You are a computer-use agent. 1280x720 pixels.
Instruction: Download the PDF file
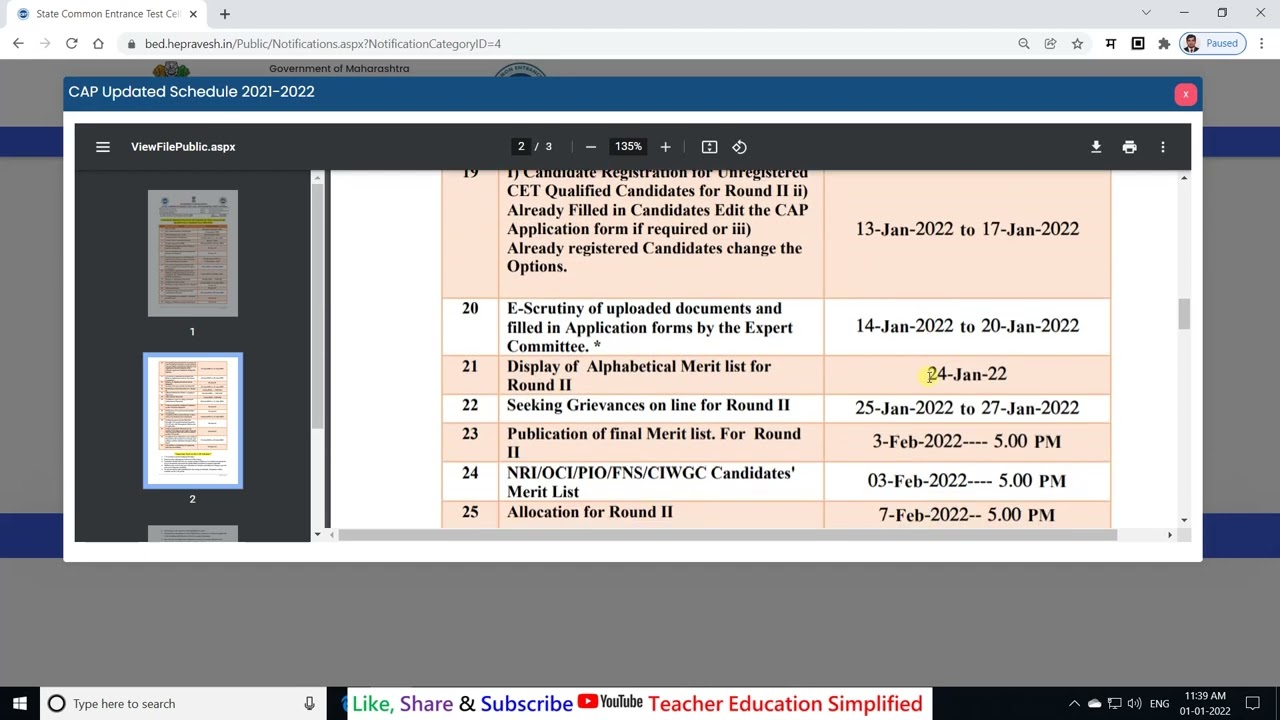click(x=1096, y=147)
